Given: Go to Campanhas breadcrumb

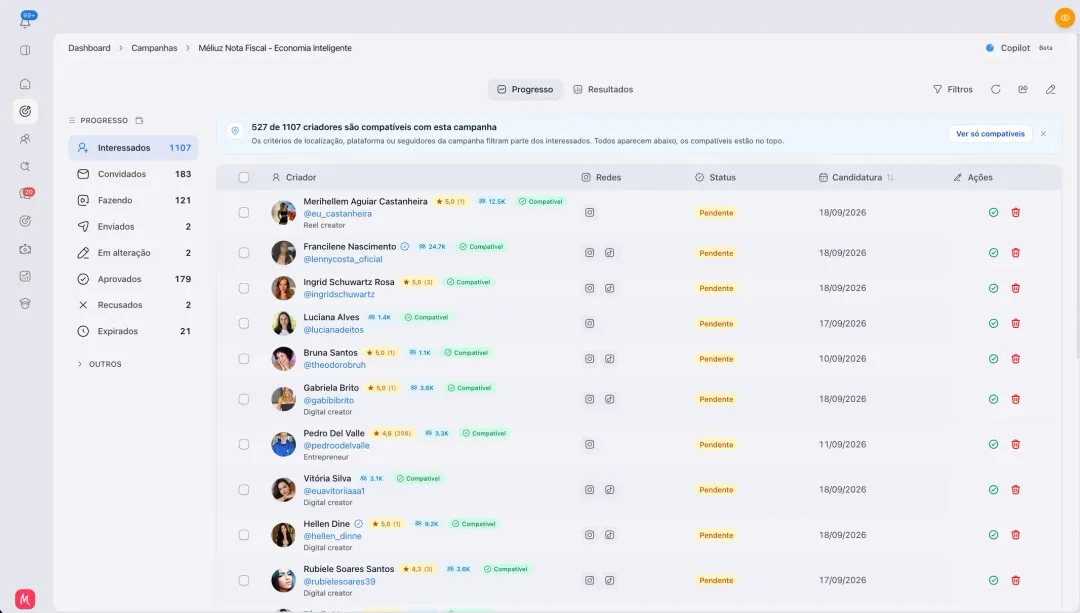Looking at the screenshot, I should [154, 48].
